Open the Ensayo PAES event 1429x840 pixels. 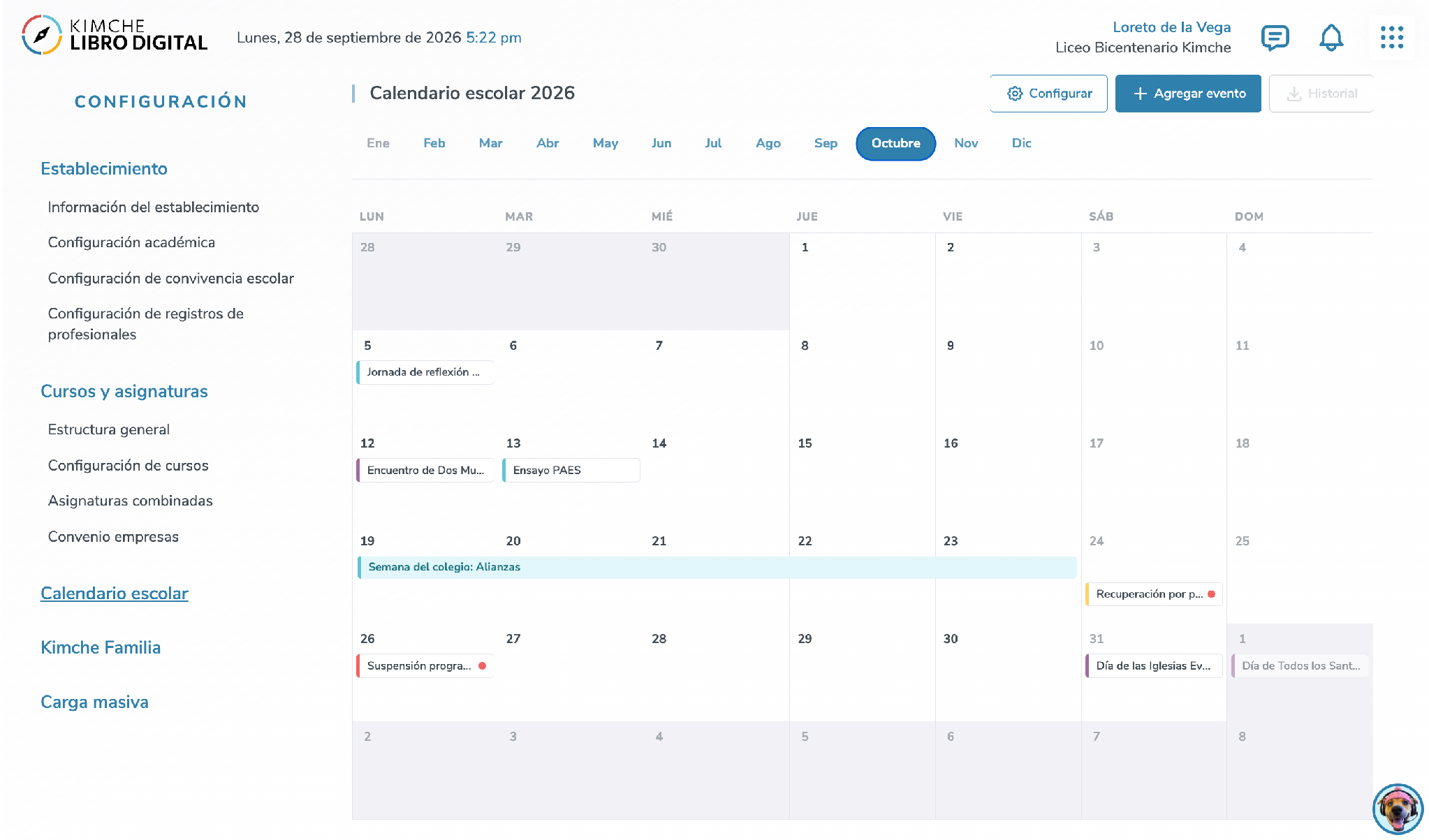pos(571,470)
